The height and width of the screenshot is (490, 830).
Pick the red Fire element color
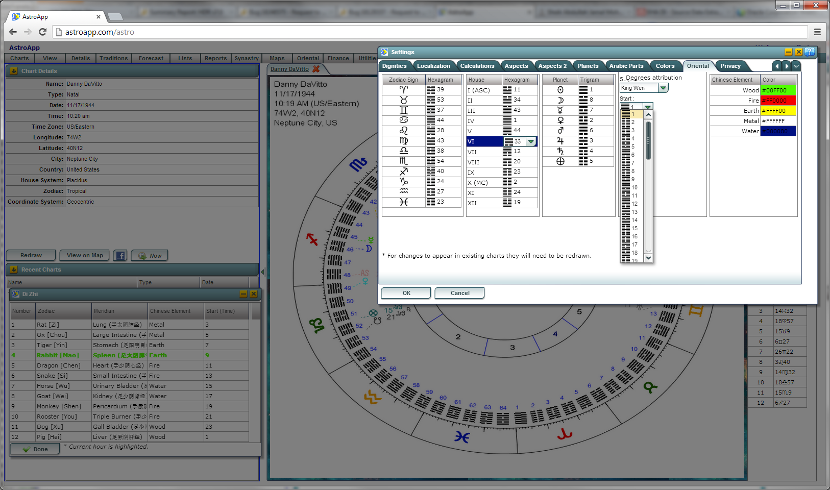pyautogui.click(x=778, y=101)
